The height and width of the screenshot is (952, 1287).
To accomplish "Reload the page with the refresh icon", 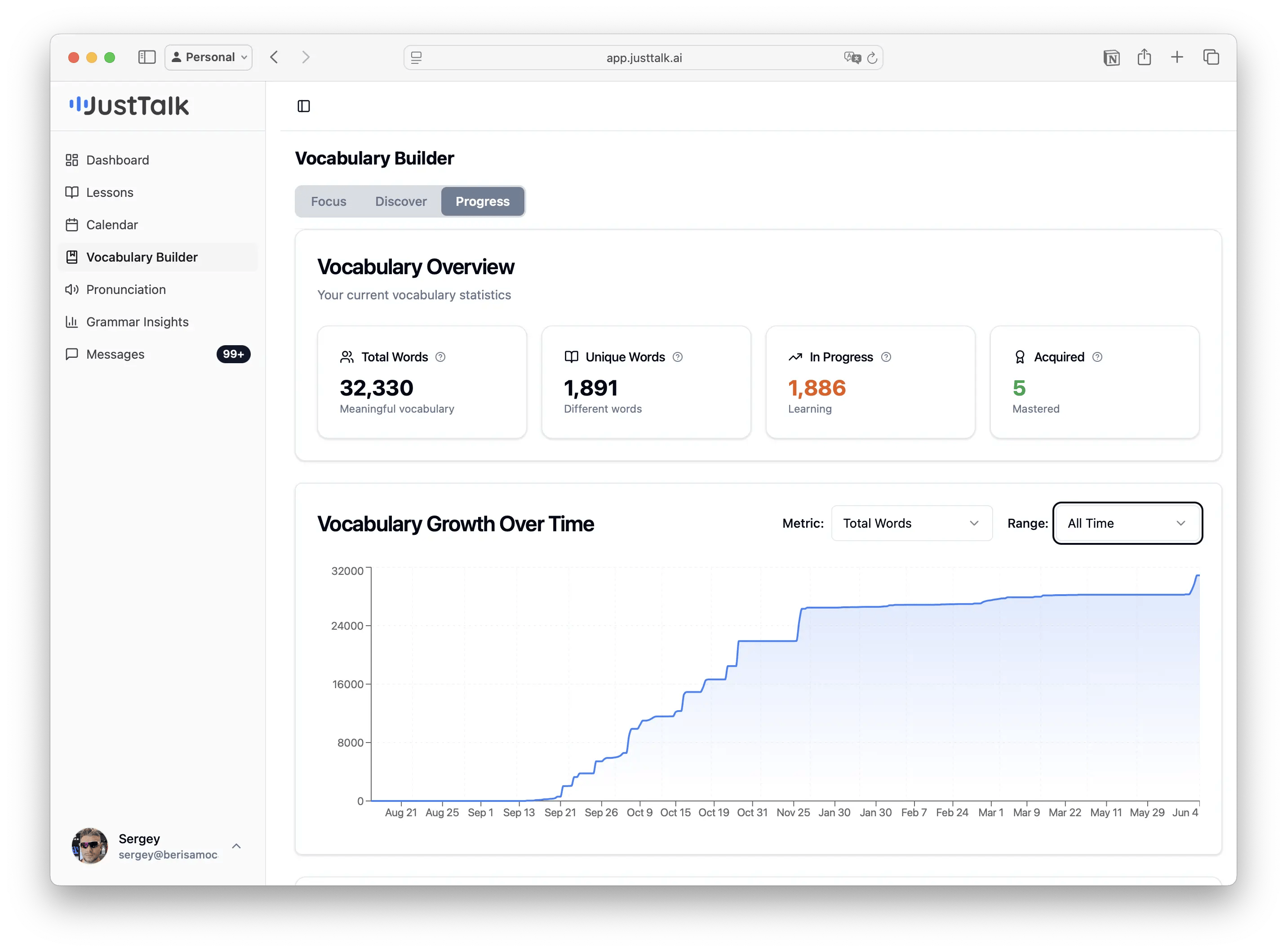I will tap(872, 58).
